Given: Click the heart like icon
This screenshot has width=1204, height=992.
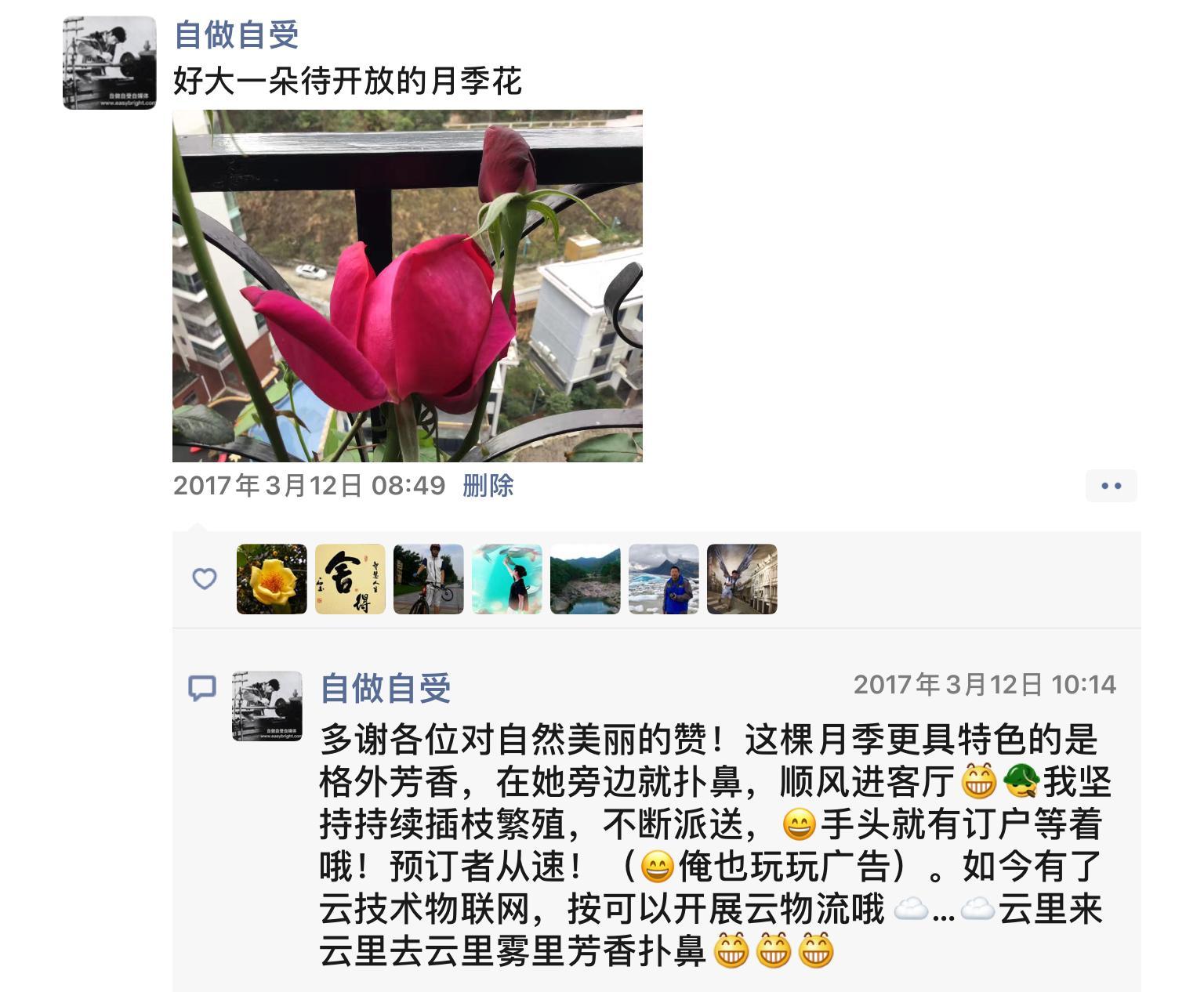Looking at the screenshot, I should [205, 579].
